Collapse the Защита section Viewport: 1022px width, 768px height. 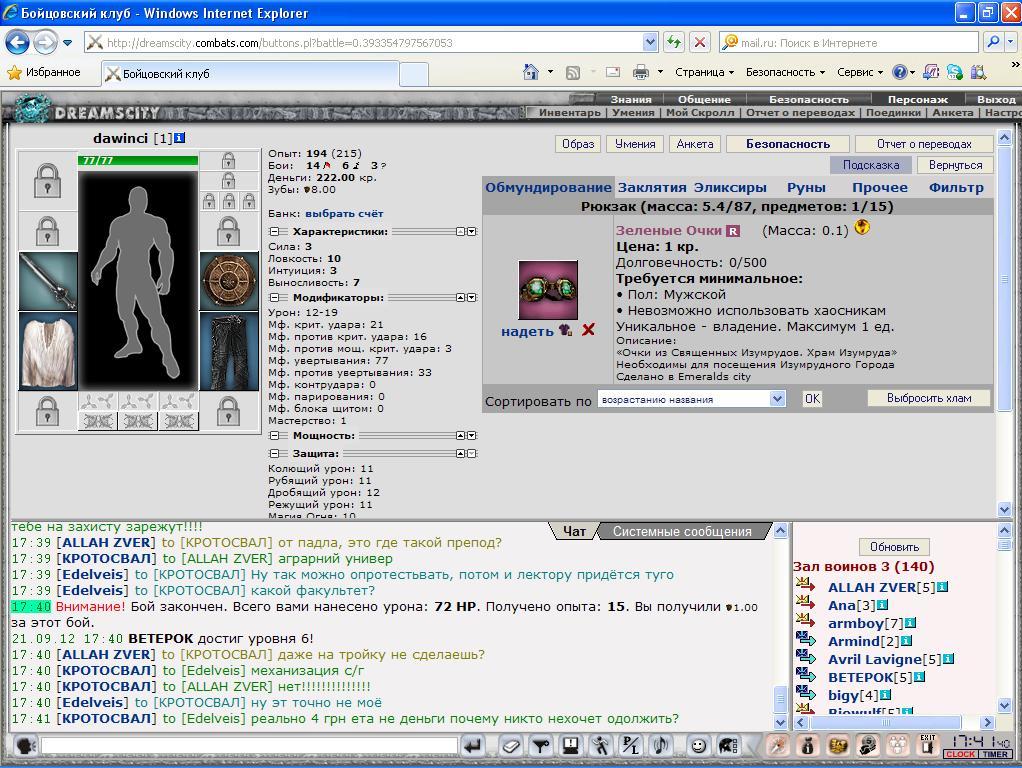[274, 453]
